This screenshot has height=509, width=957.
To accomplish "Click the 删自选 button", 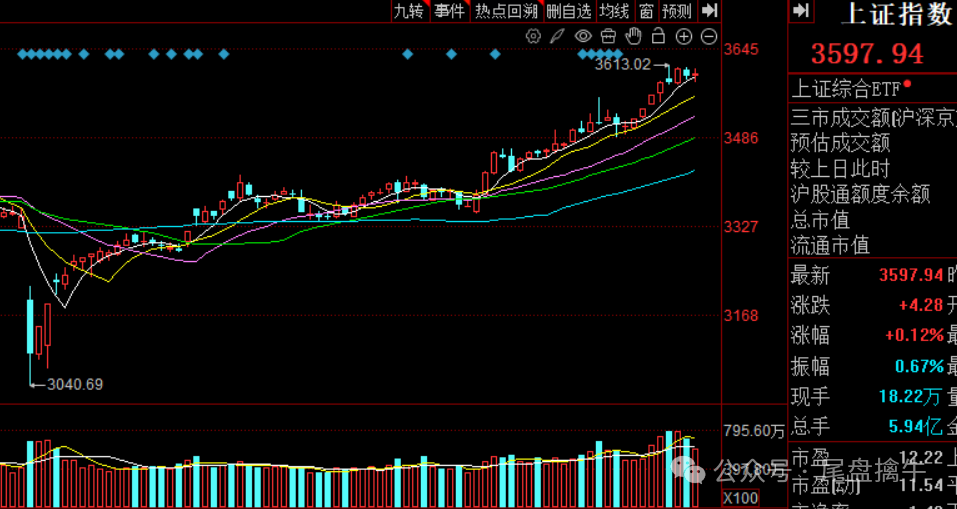I will tap(569, 11).
